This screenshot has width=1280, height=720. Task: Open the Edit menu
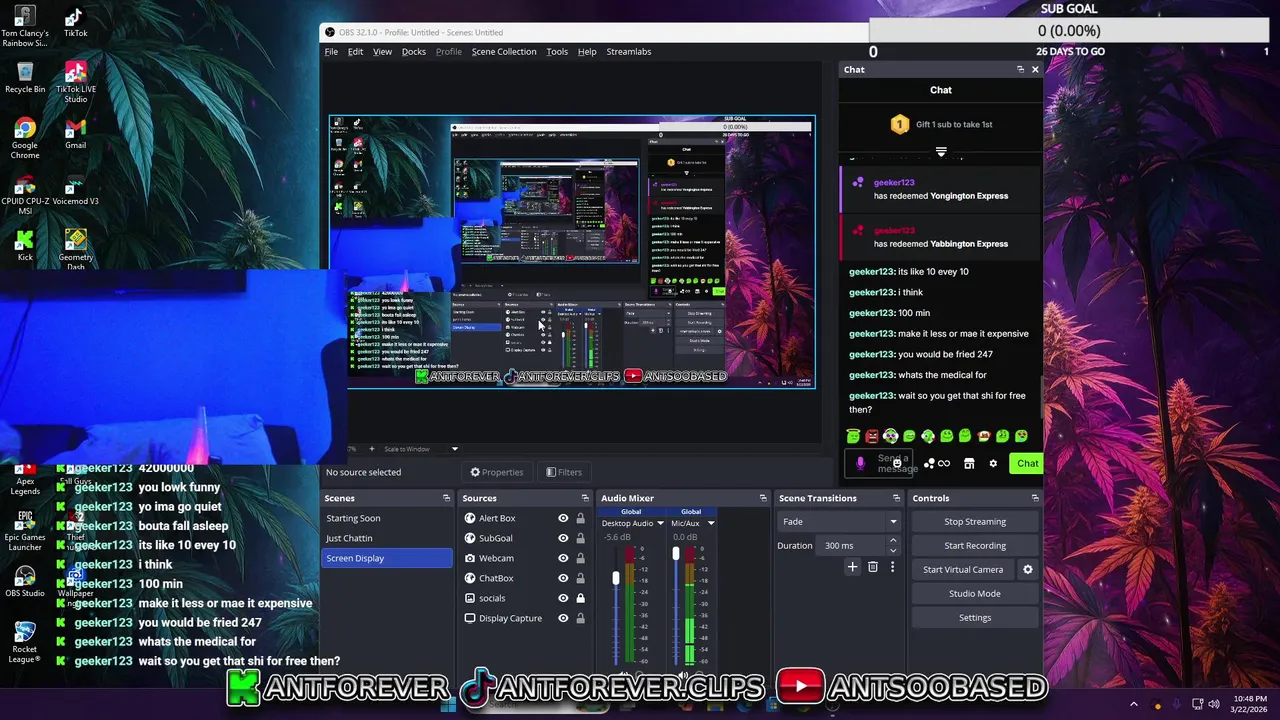[355, 51]
